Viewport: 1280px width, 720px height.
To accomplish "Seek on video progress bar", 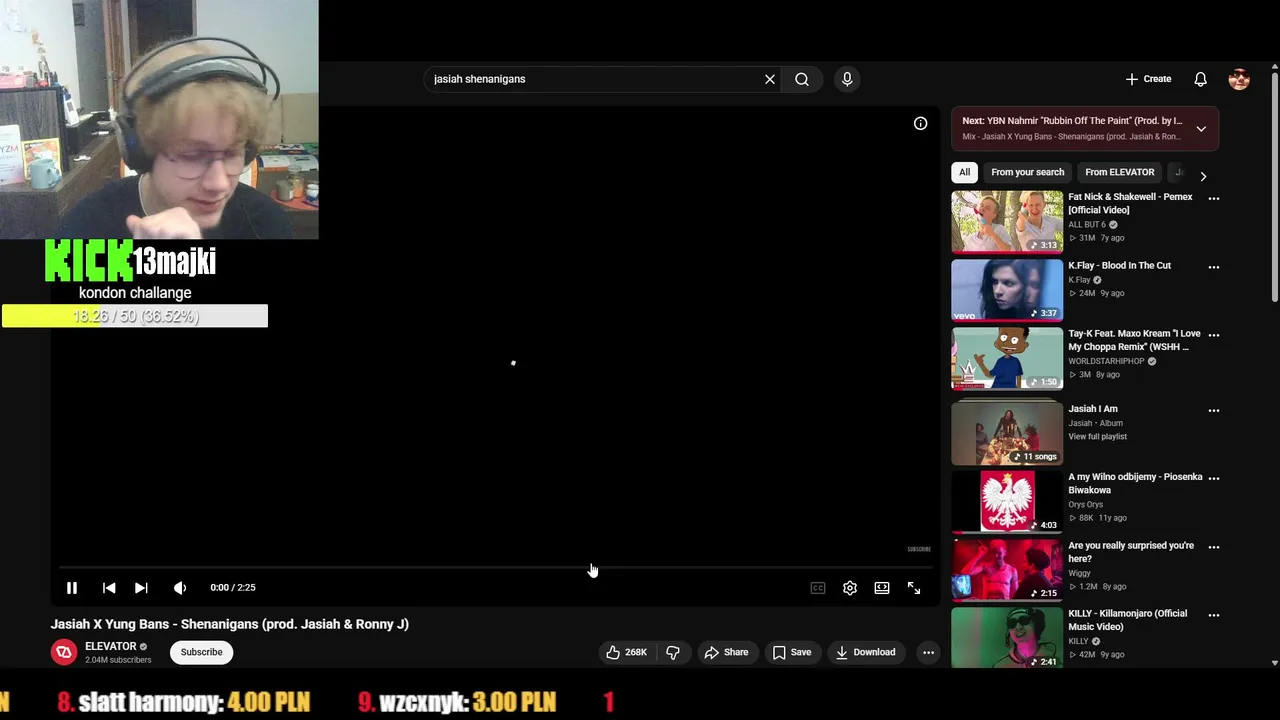I will [495, 568].
